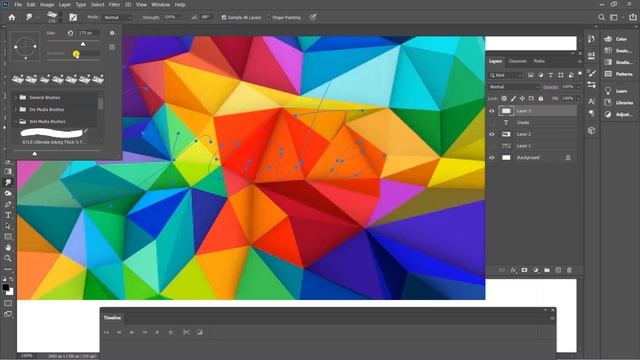This screenshot has width=640, height=360.
Task: Open layer filter Kind dropdown
Action: [x=506, y=75]
